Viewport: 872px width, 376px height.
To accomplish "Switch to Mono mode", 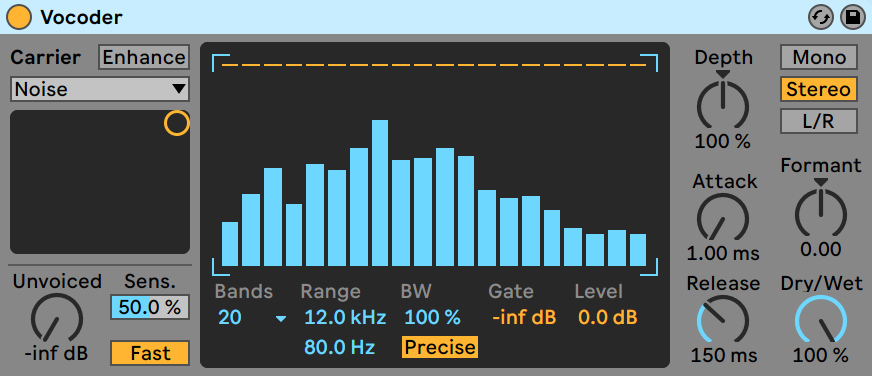I will click(819, 57).
